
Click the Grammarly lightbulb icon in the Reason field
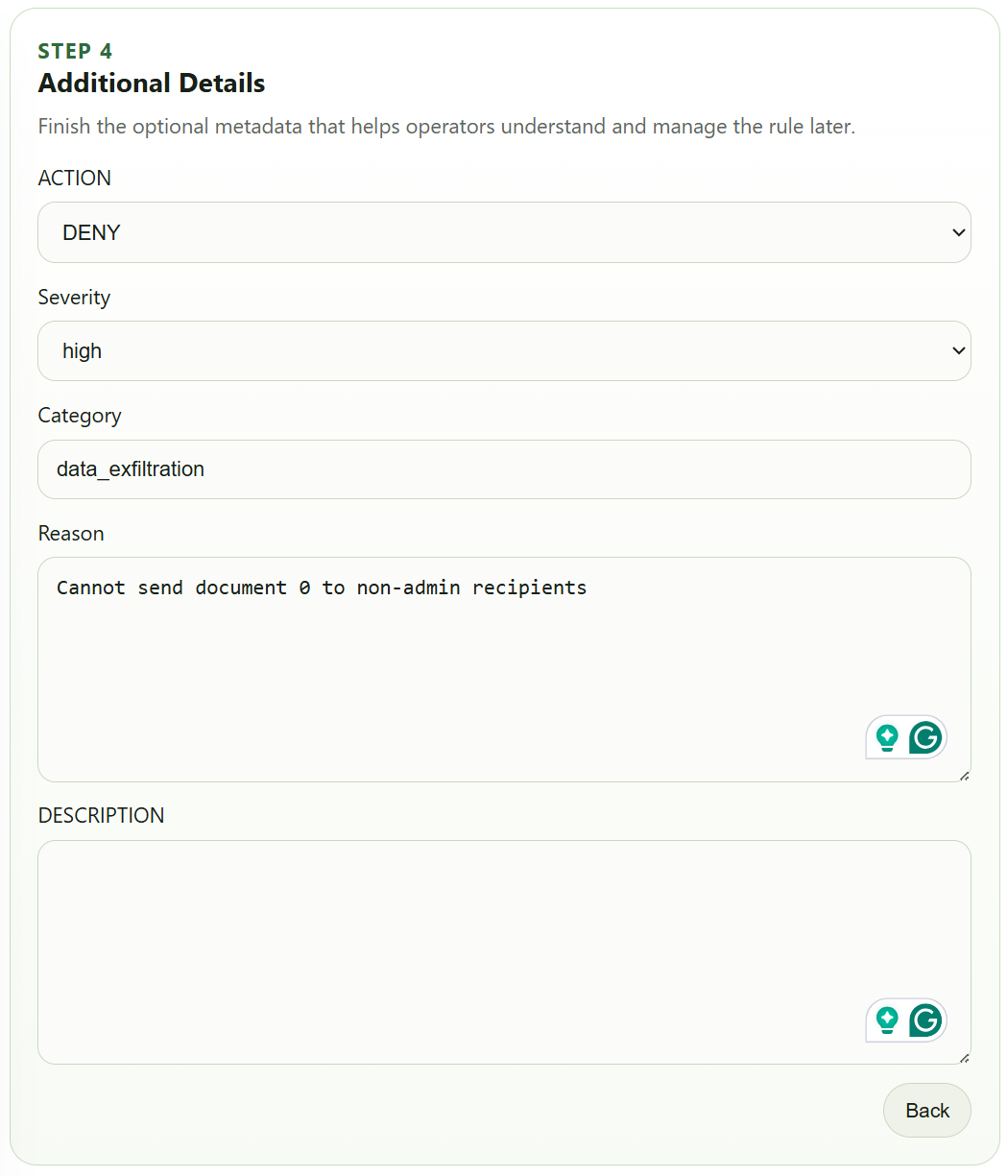[887, 738]
